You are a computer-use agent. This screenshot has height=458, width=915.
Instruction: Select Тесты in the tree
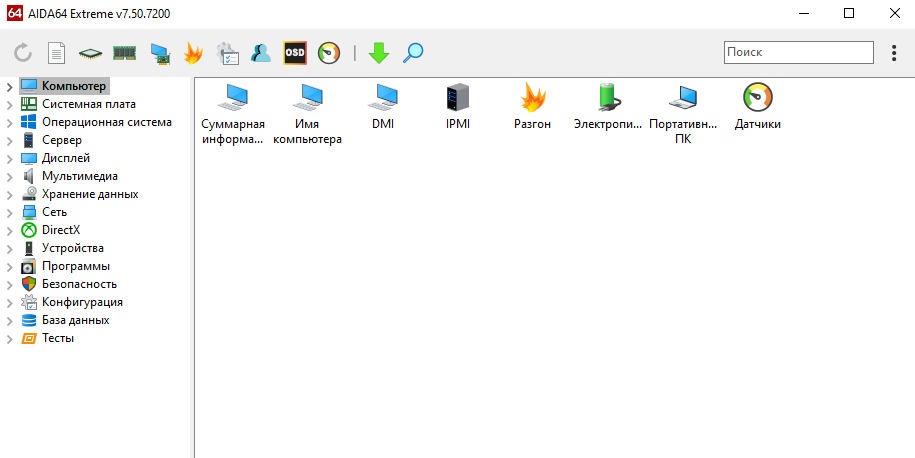pyautogui.click(x=58, y=338)
